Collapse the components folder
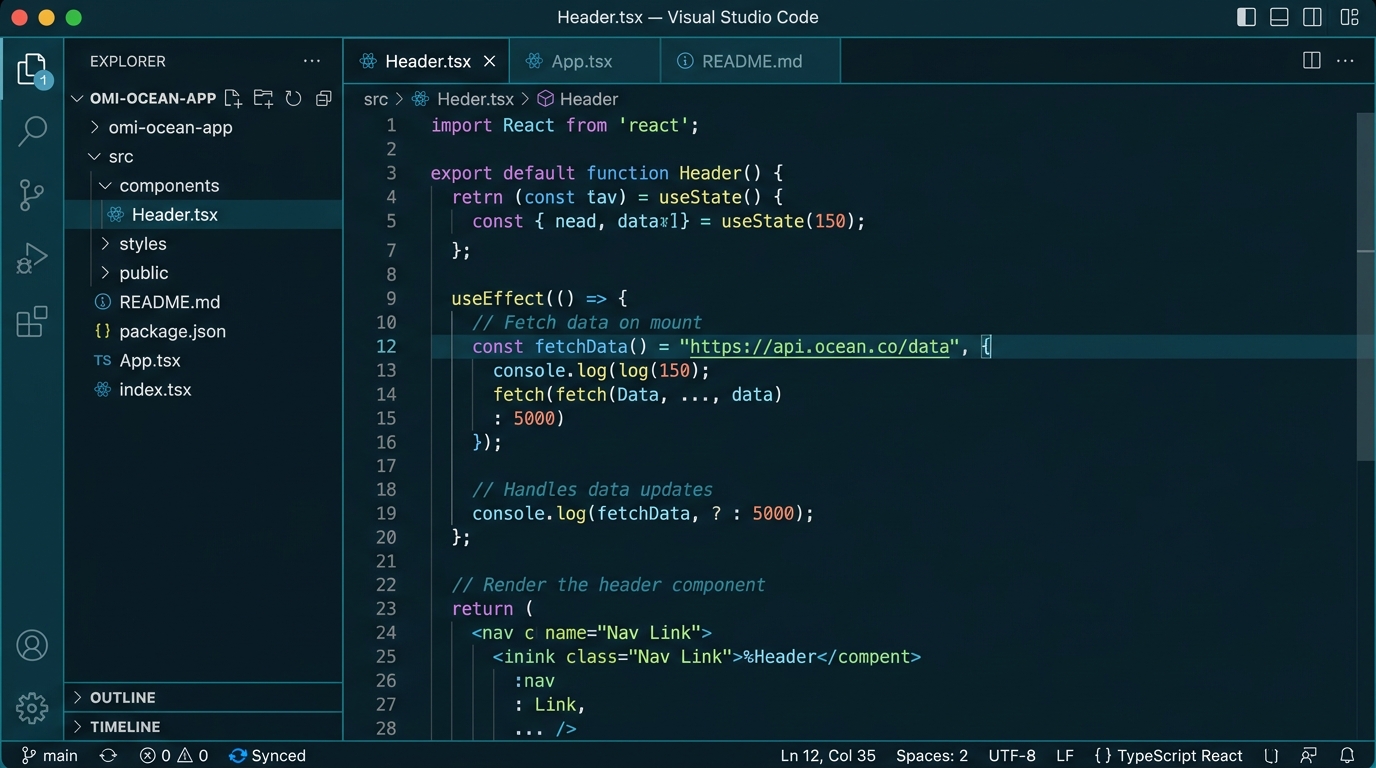Screen dimensions: 1376x768 105,185
